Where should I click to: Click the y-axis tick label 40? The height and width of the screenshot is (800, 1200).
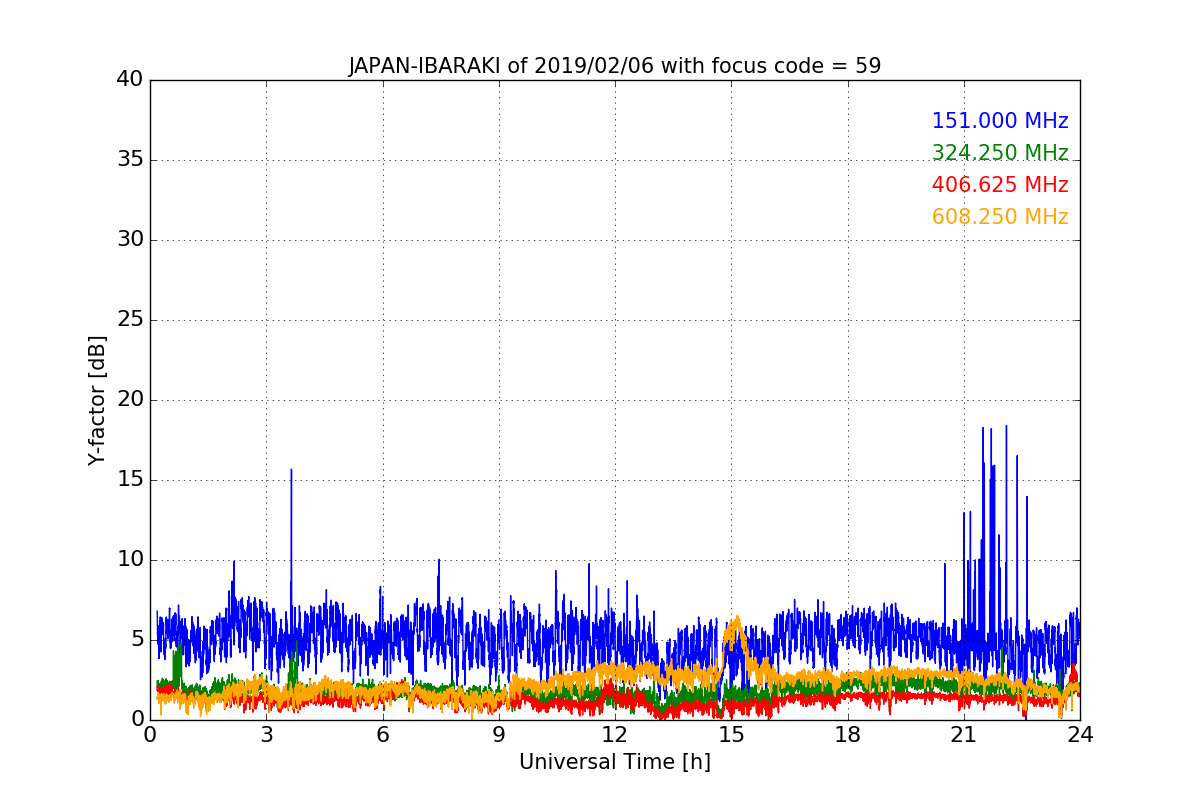tap(130, 79)
